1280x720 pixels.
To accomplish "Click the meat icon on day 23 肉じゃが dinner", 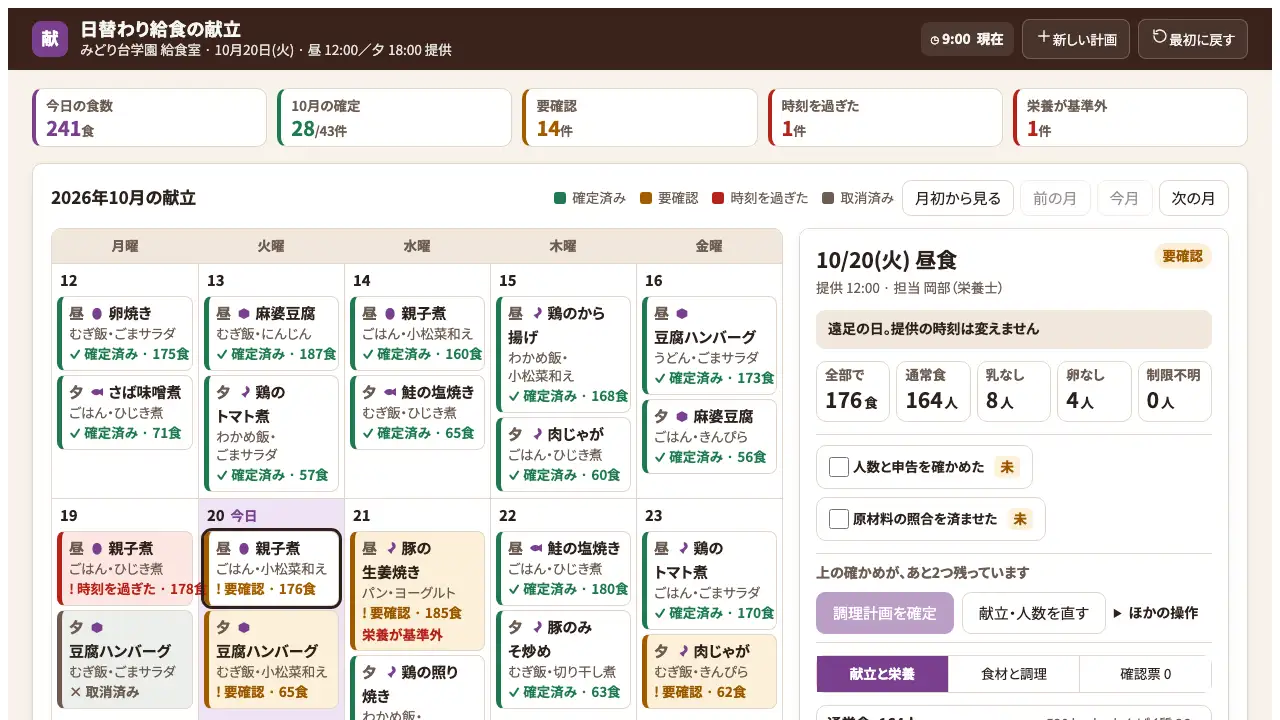I will click(682, 651).
